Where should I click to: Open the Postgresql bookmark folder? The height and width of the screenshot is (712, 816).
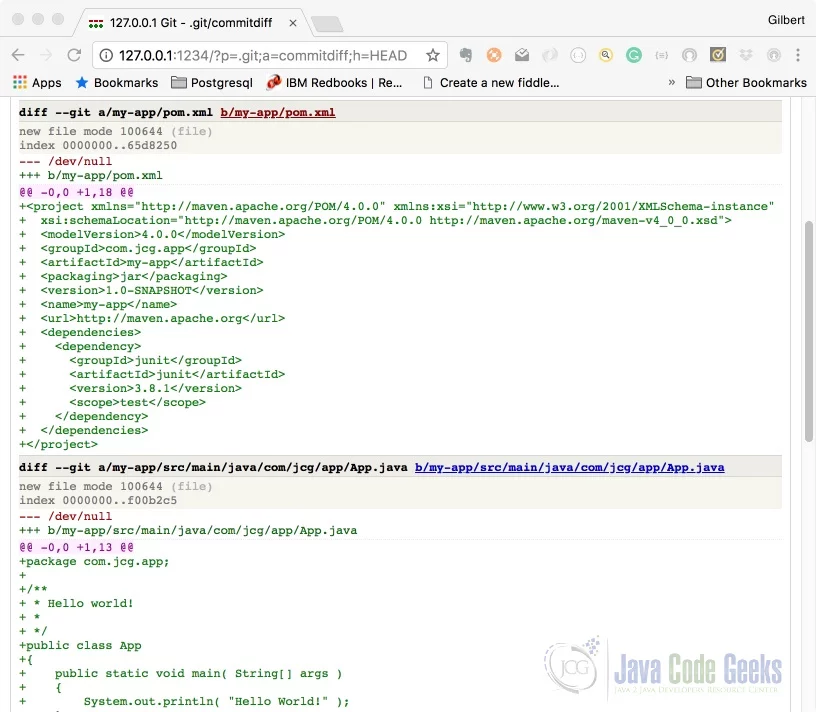click(212, 83)
